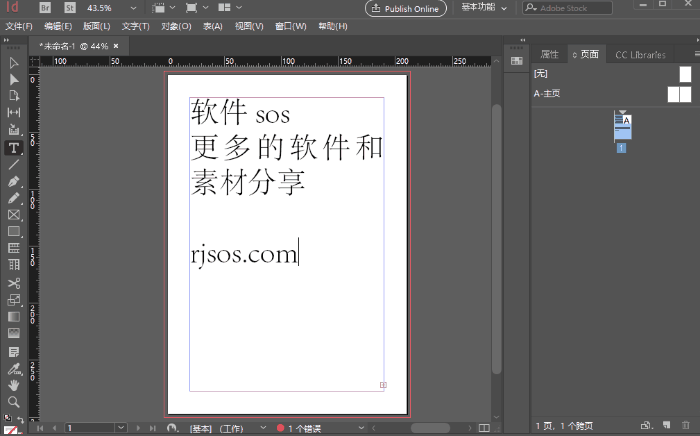Click the Adobe Stock search field
This screenshot has width=700, height=436.
tap(567, 8)
